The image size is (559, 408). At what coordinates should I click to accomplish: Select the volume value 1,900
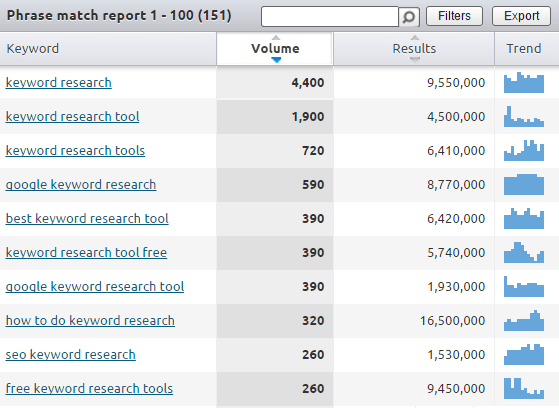(308, 117)
